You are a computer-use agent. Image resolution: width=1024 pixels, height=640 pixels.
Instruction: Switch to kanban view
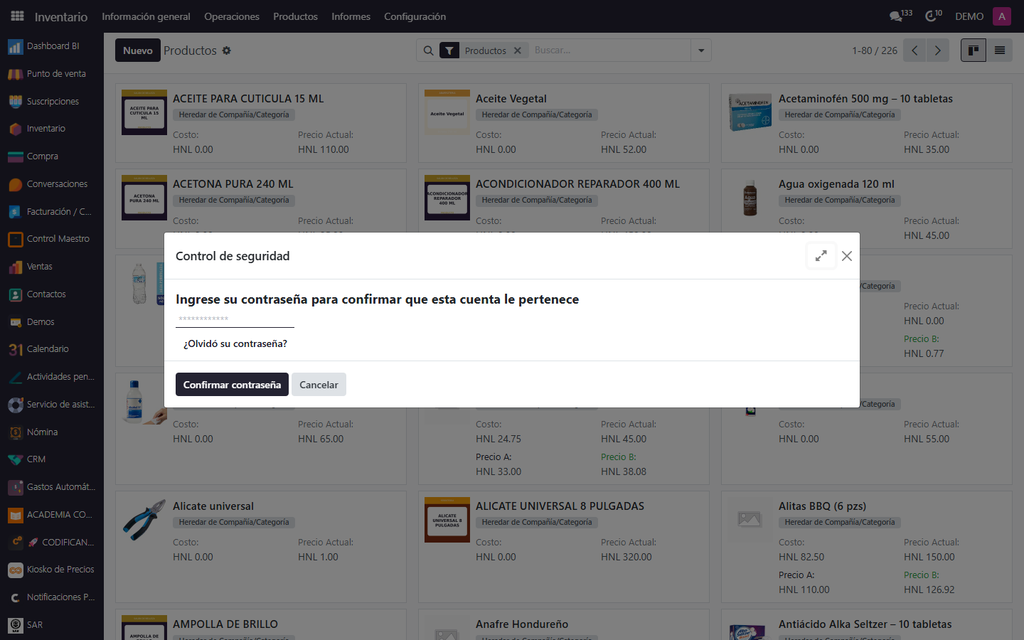point(973,50)
